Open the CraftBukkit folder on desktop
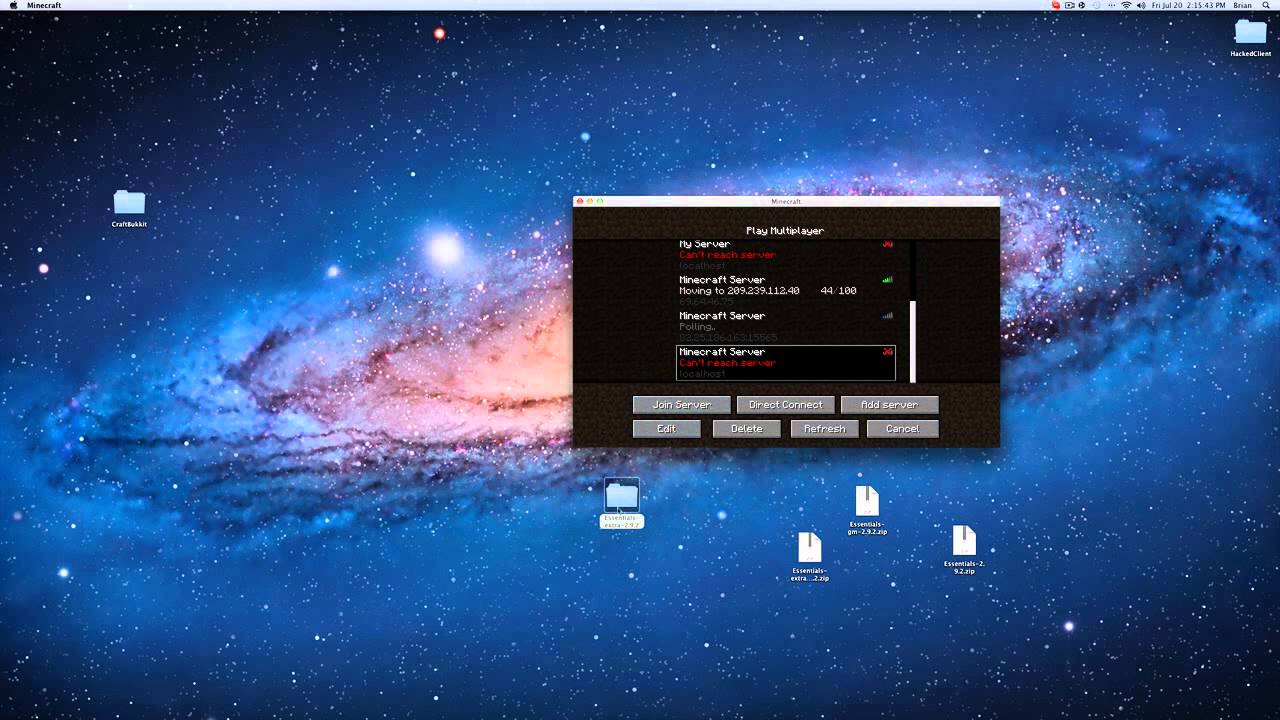 129,208
